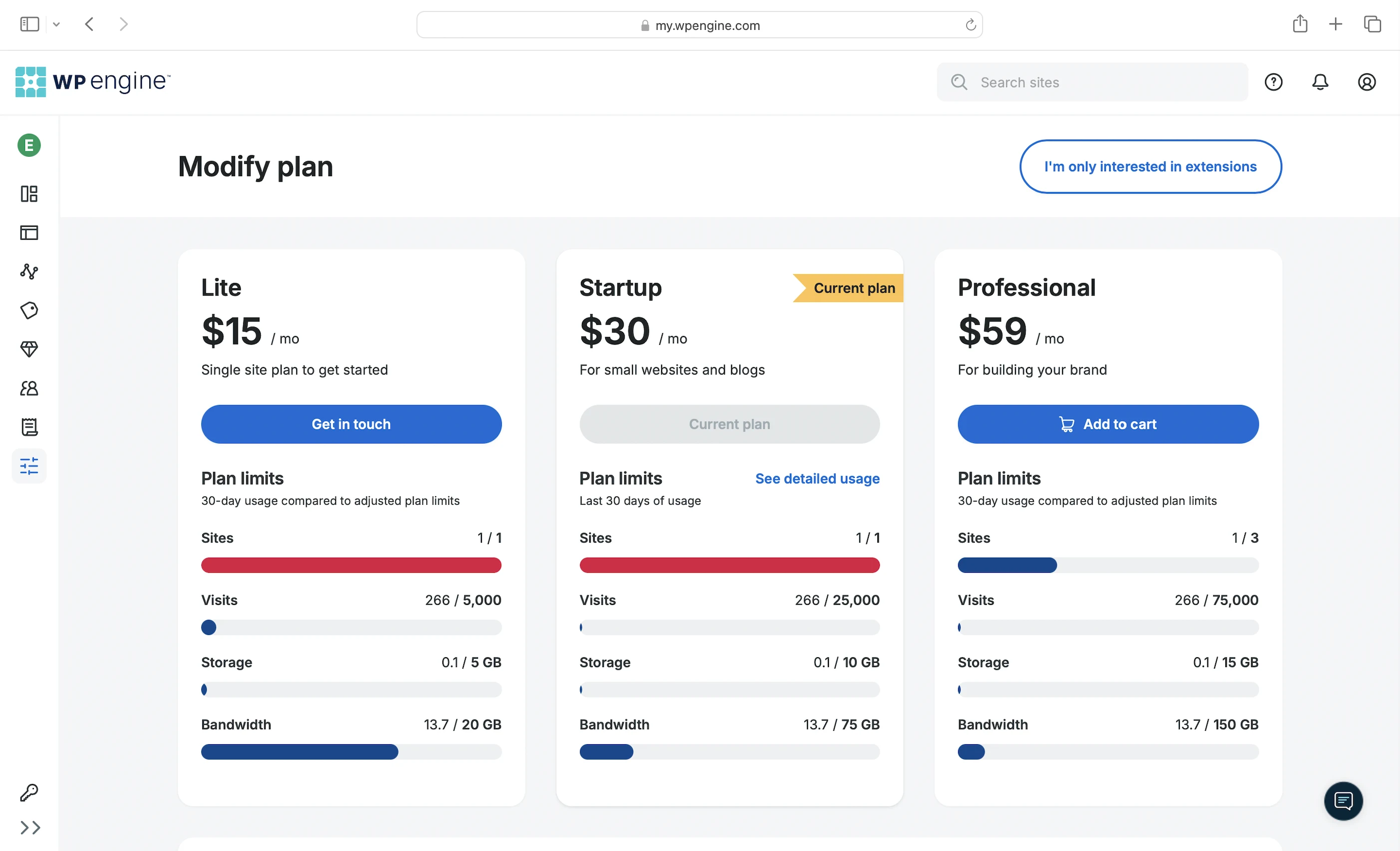Open the help question mark icon
This screenshot has width=1400, height=851.
(1273, 82)
